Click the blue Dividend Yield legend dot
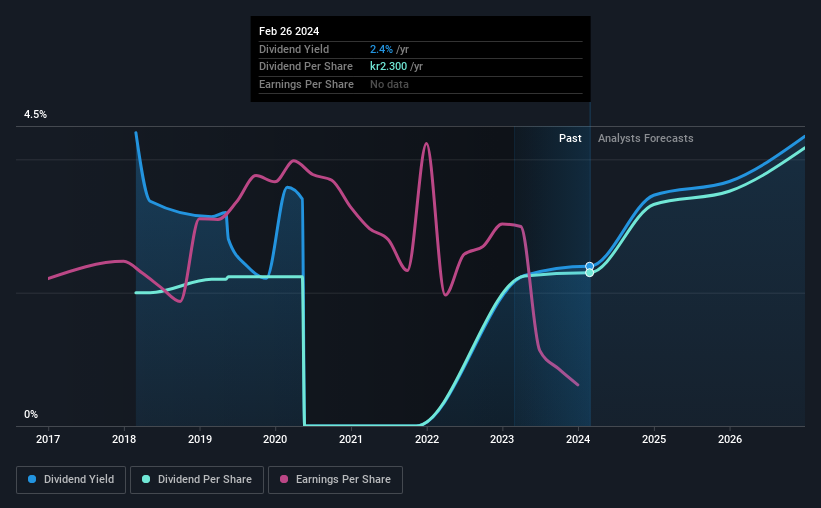The width and height of the screenshot is (821, 508). [x=32, y=479]
